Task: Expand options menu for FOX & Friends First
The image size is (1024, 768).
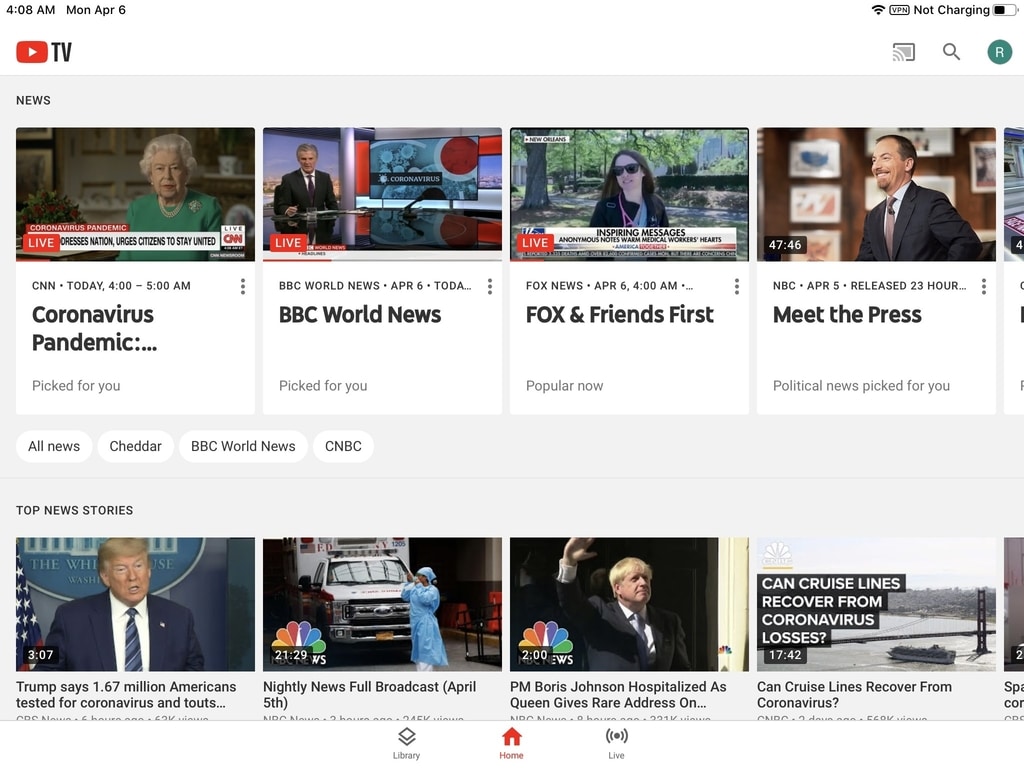Action: (x=737, y=287)
